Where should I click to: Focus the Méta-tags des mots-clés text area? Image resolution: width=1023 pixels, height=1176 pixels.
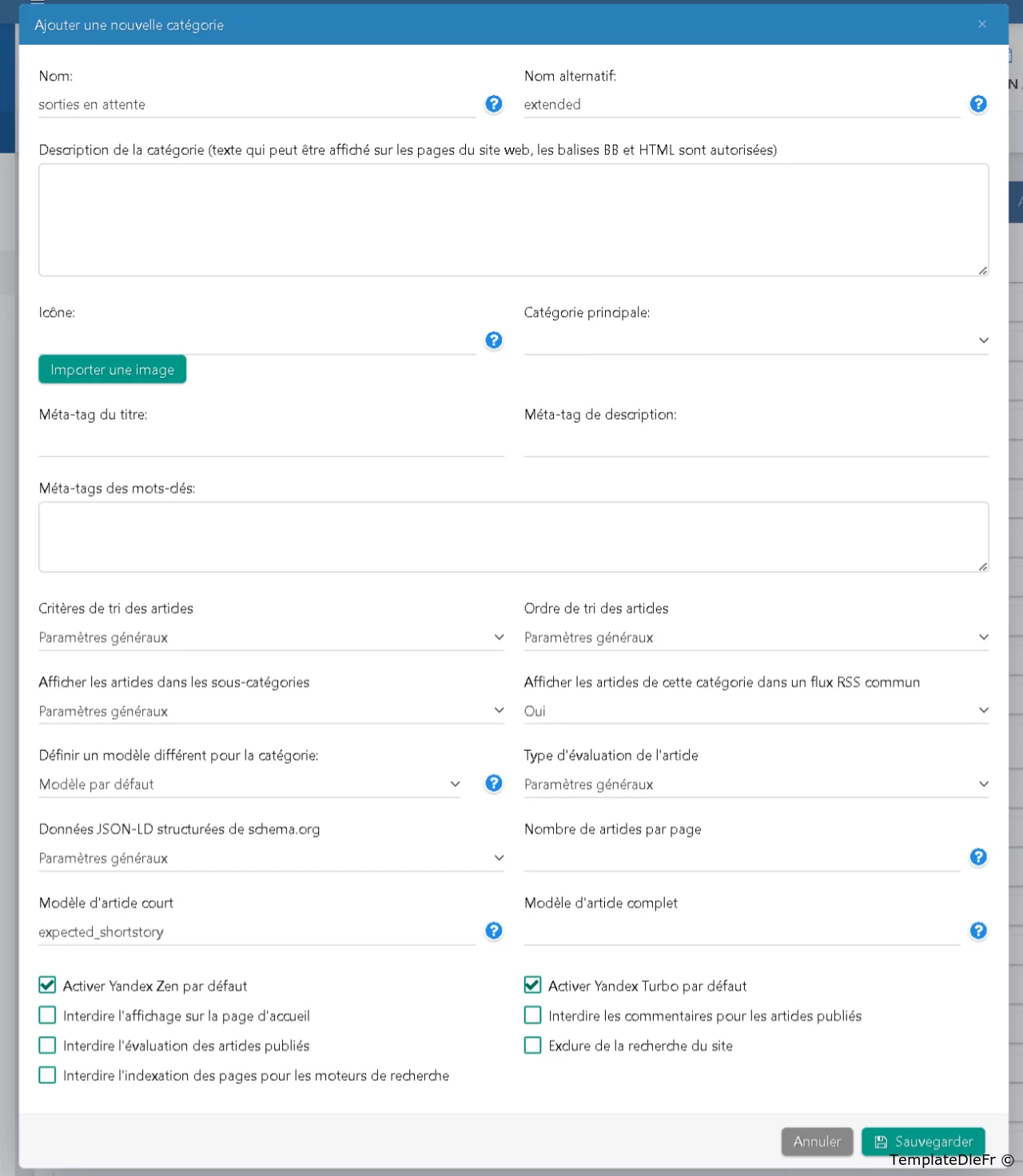513,537
